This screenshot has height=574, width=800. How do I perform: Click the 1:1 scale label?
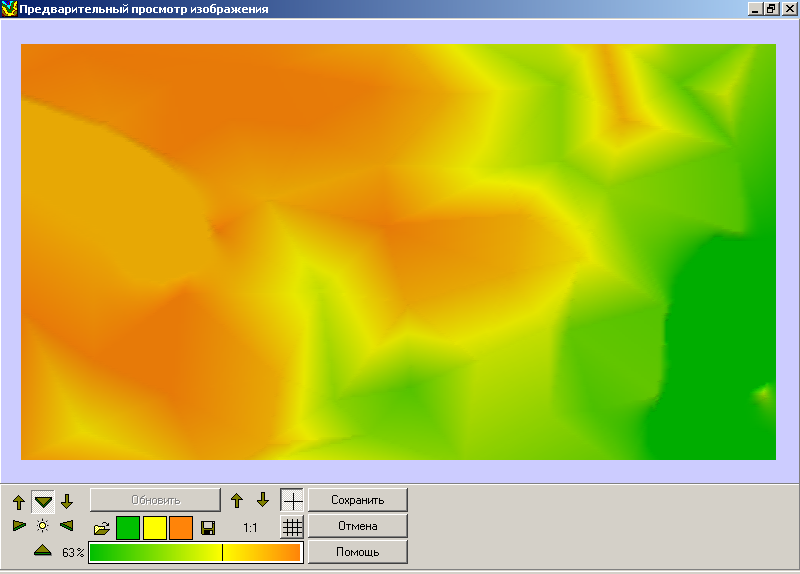250,528
